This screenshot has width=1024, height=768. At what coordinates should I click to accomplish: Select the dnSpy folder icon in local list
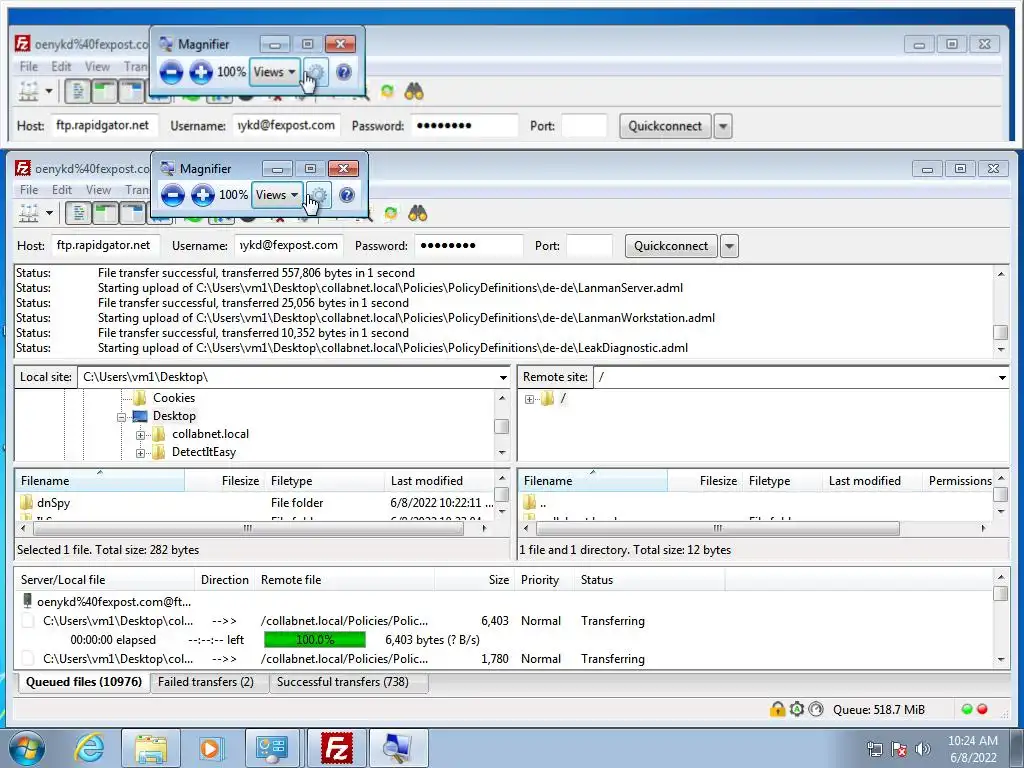(26, 502)
